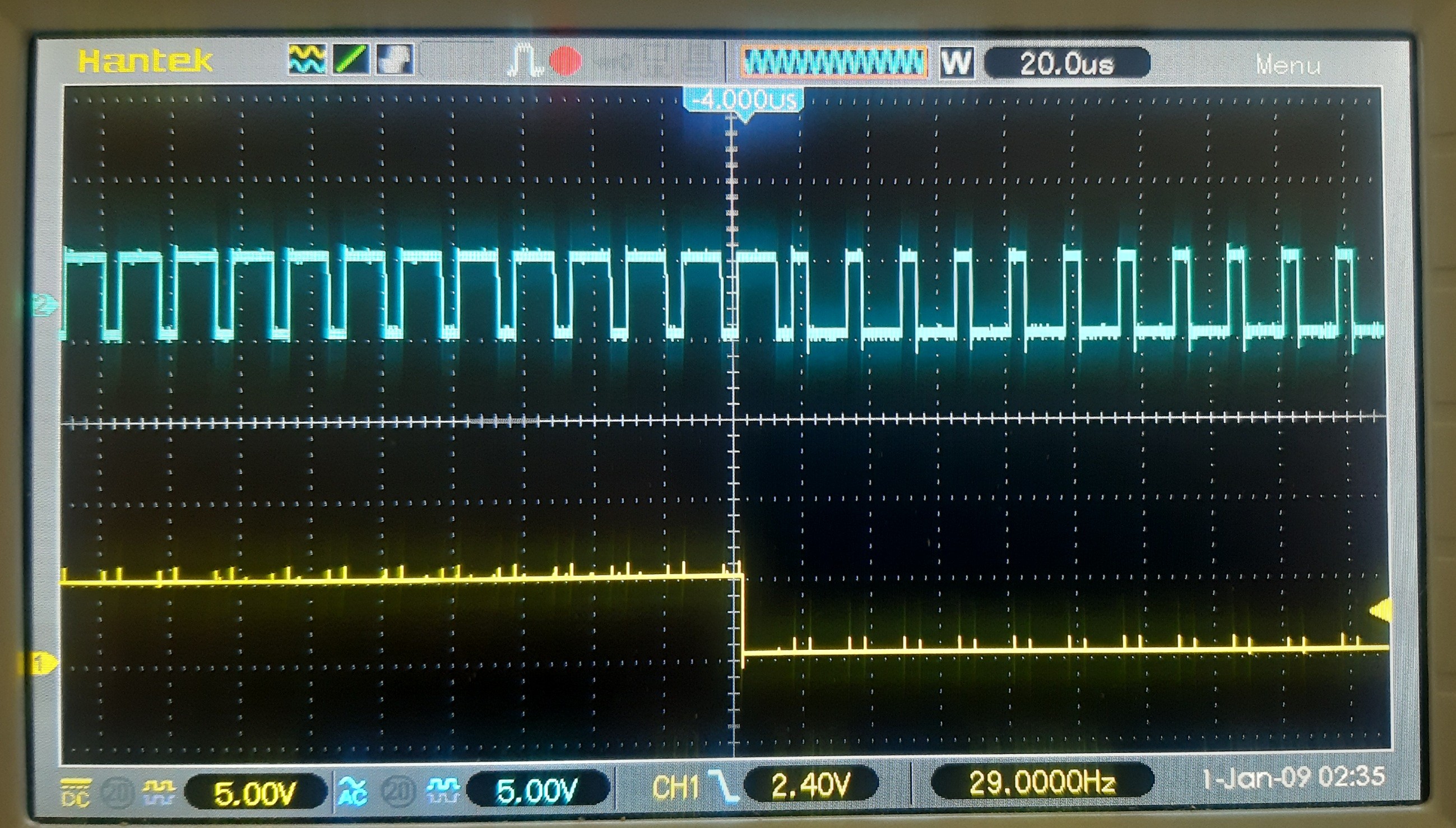Open the Menu label at top right

[1288, 66]
